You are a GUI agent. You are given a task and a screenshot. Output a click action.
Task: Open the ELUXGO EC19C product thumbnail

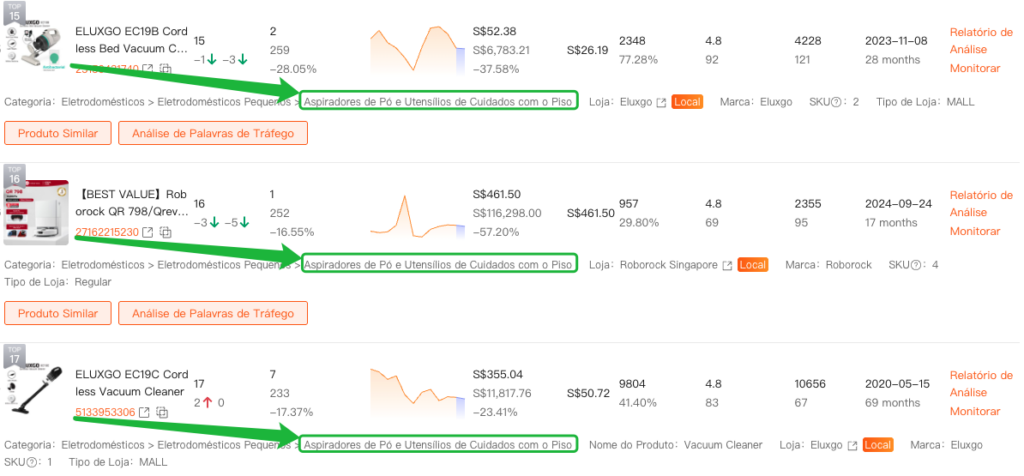point(36,390)
